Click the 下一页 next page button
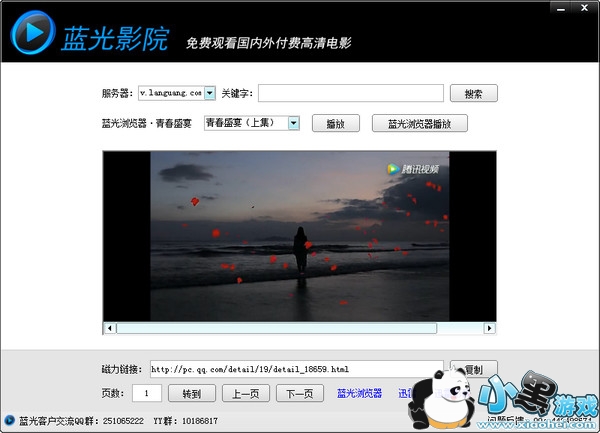This screenshot has width=600, height=433. 300,393
